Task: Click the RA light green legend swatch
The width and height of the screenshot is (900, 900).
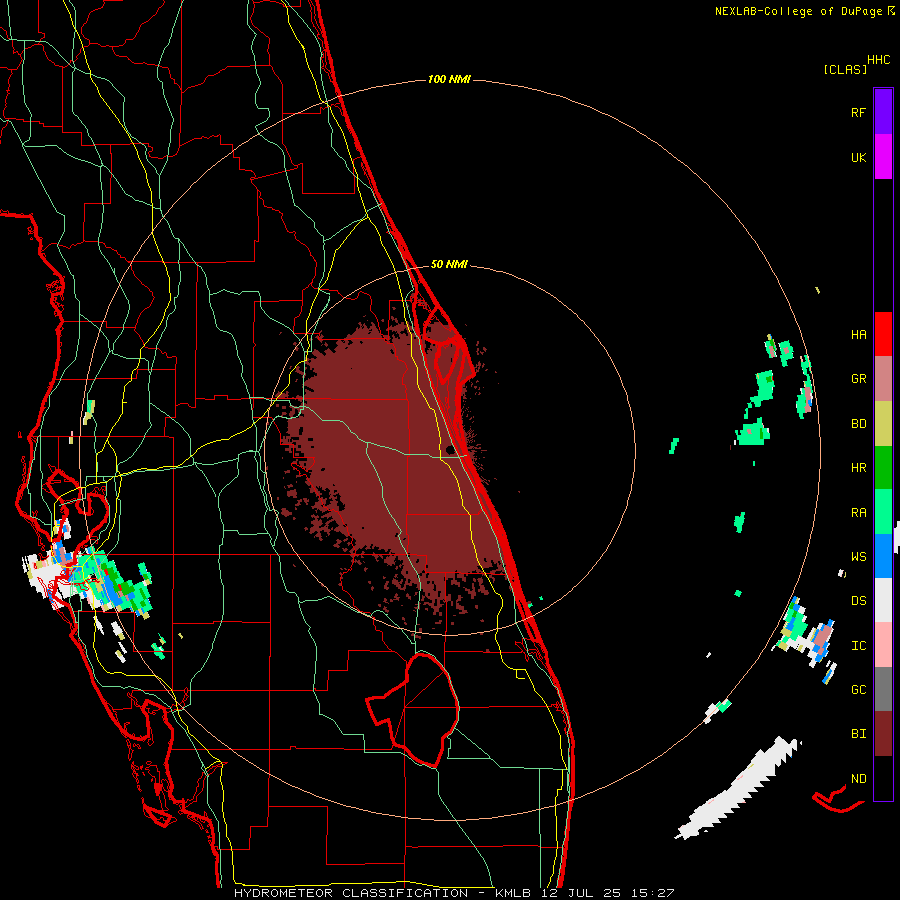Action: tap(883, 512)
